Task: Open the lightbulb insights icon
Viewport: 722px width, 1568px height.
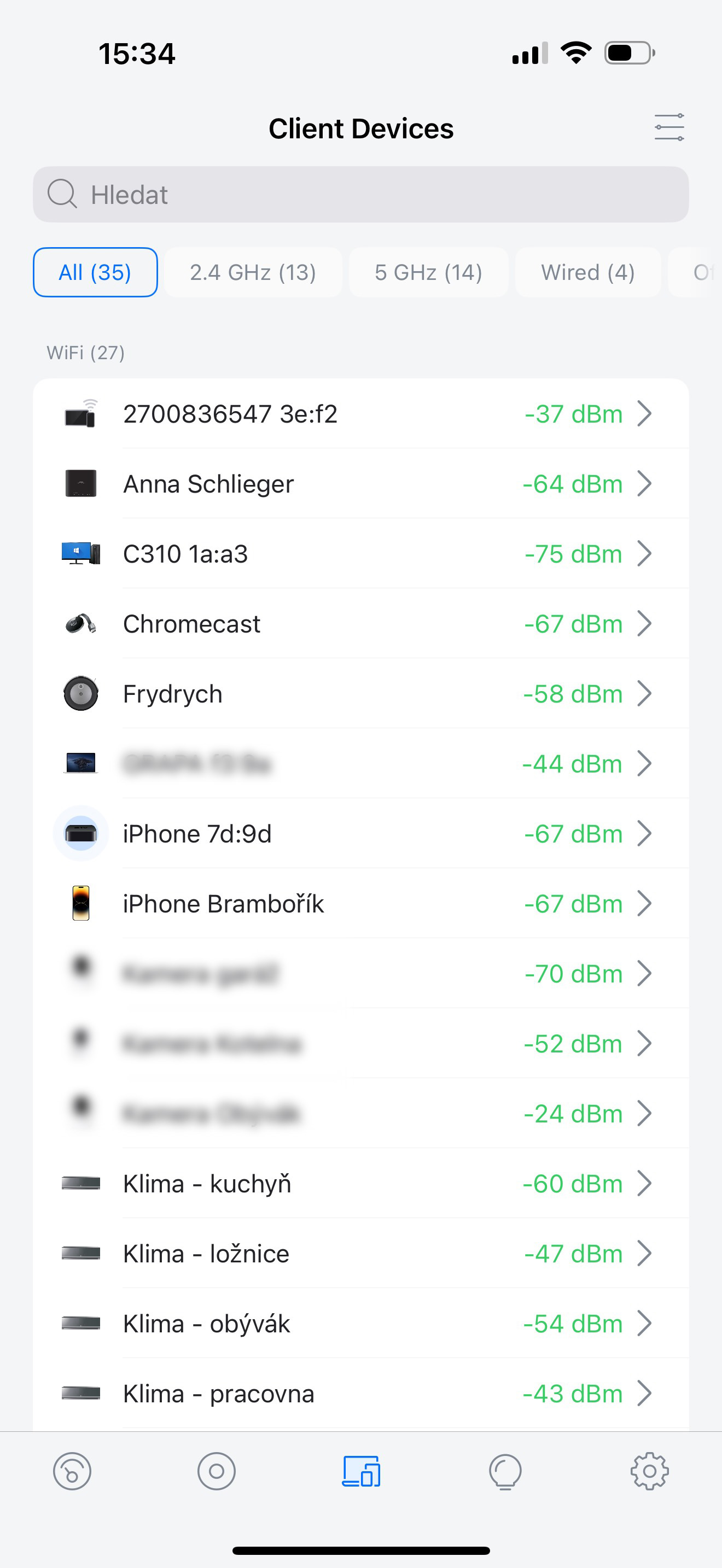Action: (x=505, y=1471)
